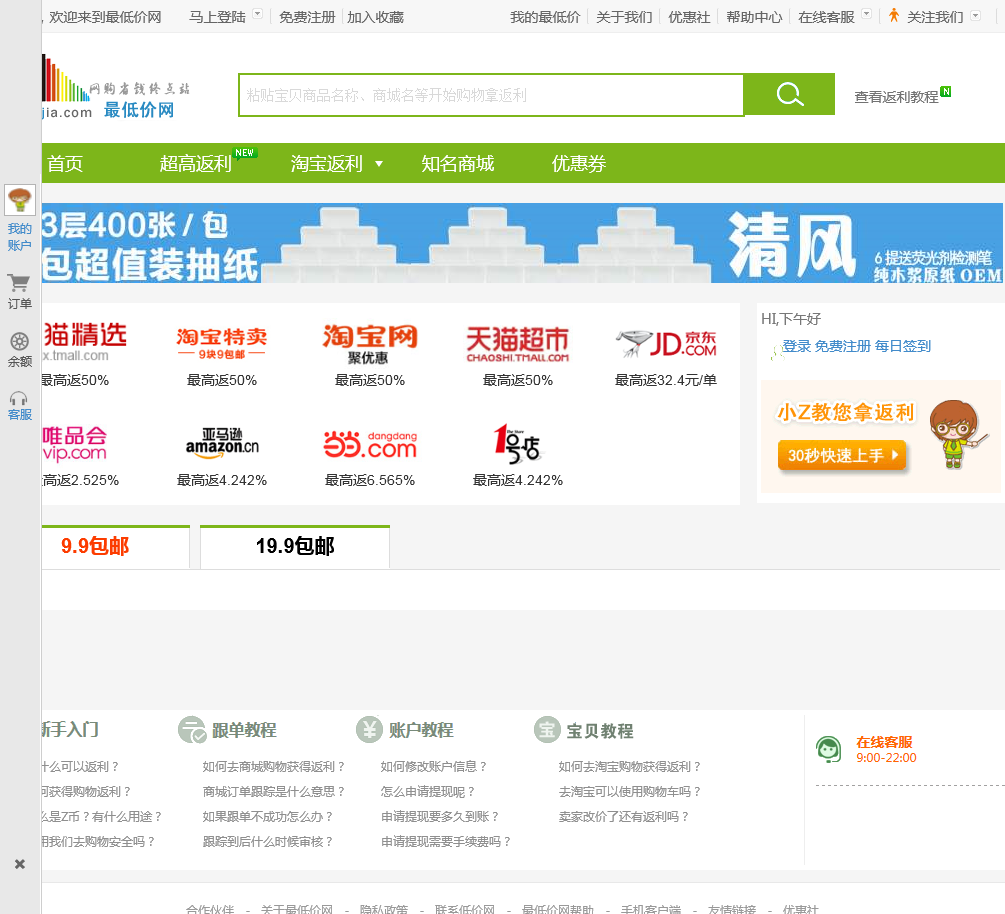The image size is (1005, 914).
Task: Expand 淘宝返利 menu arrow
Action: (x=379, y=164)
